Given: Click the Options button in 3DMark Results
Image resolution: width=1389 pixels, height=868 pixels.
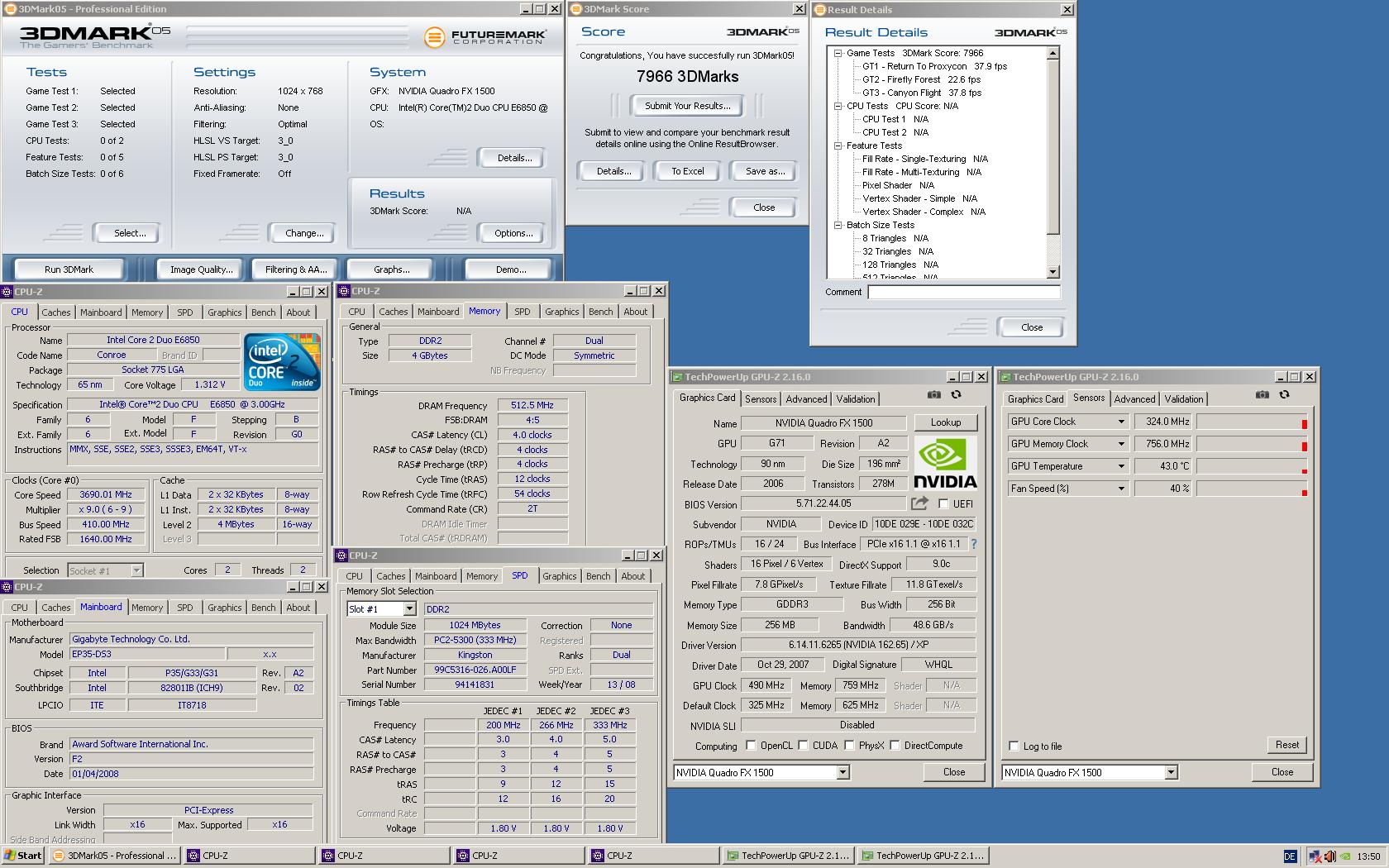Looking at the screenshot, I should click(x=513, y=233).
